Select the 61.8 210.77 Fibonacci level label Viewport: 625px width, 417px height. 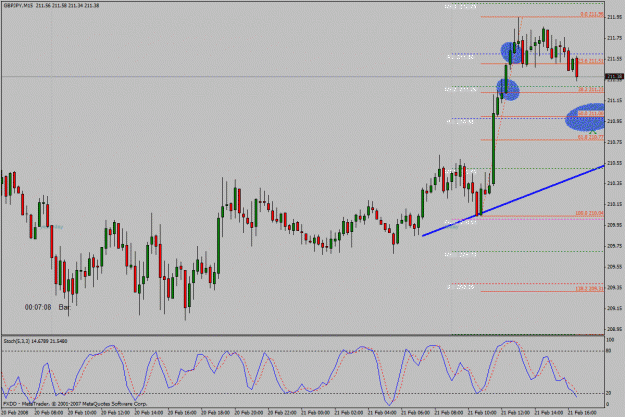591,137
